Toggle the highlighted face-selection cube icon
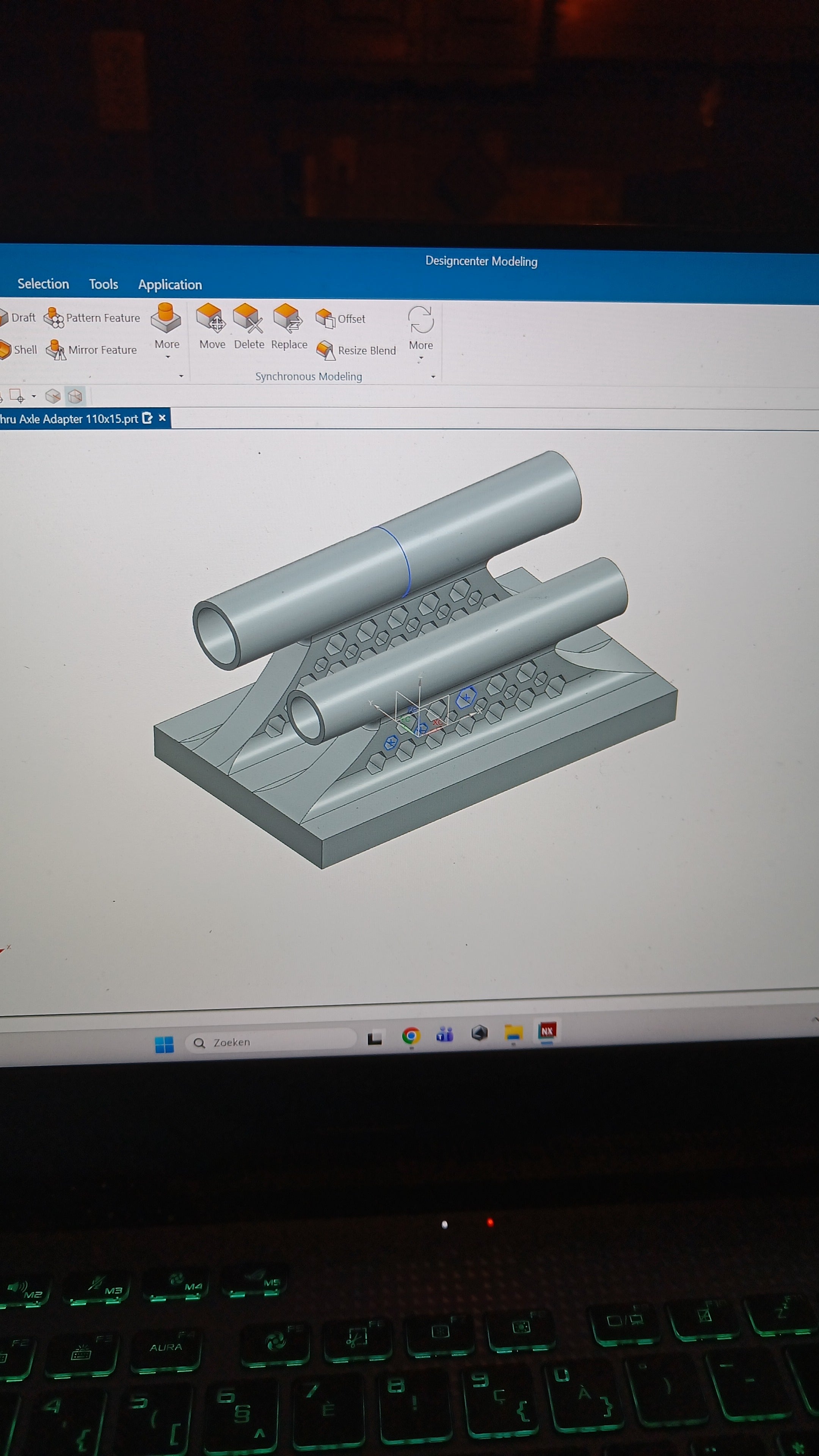The height and width of the screenshot is (1456, 819). (75, 396)
